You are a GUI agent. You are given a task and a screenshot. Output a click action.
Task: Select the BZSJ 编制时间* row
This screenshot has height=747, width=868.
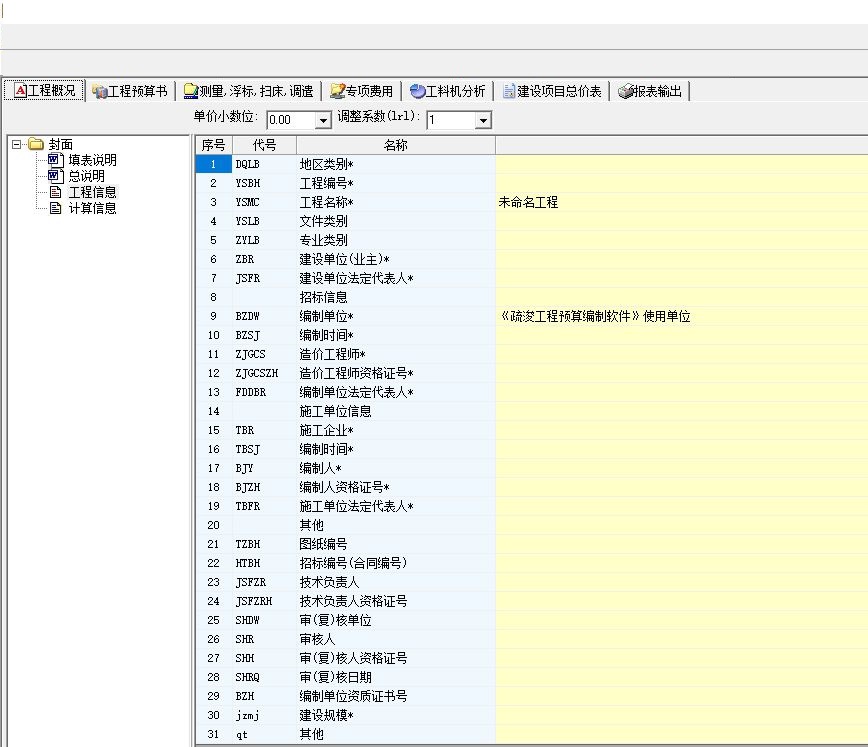[531, 335]
